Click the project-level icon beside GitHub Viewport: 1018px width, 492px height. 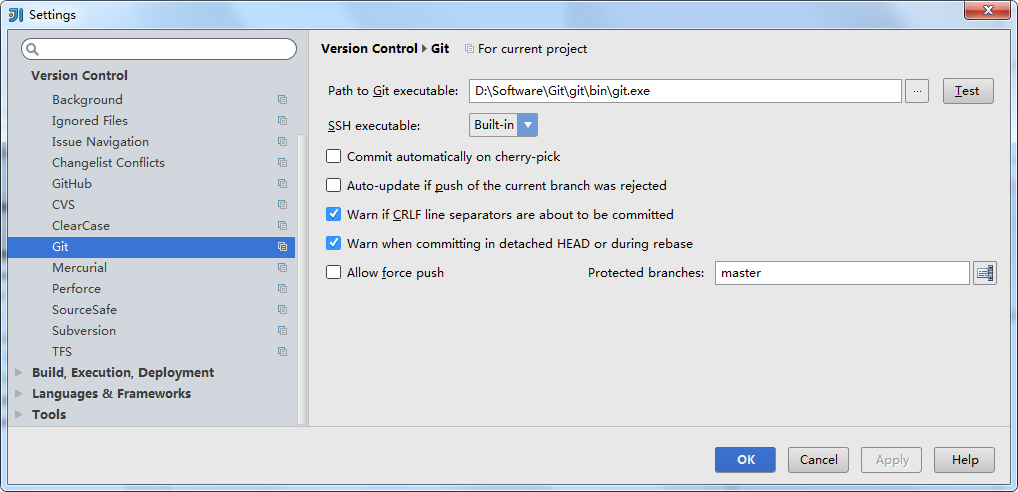(282, 184)
